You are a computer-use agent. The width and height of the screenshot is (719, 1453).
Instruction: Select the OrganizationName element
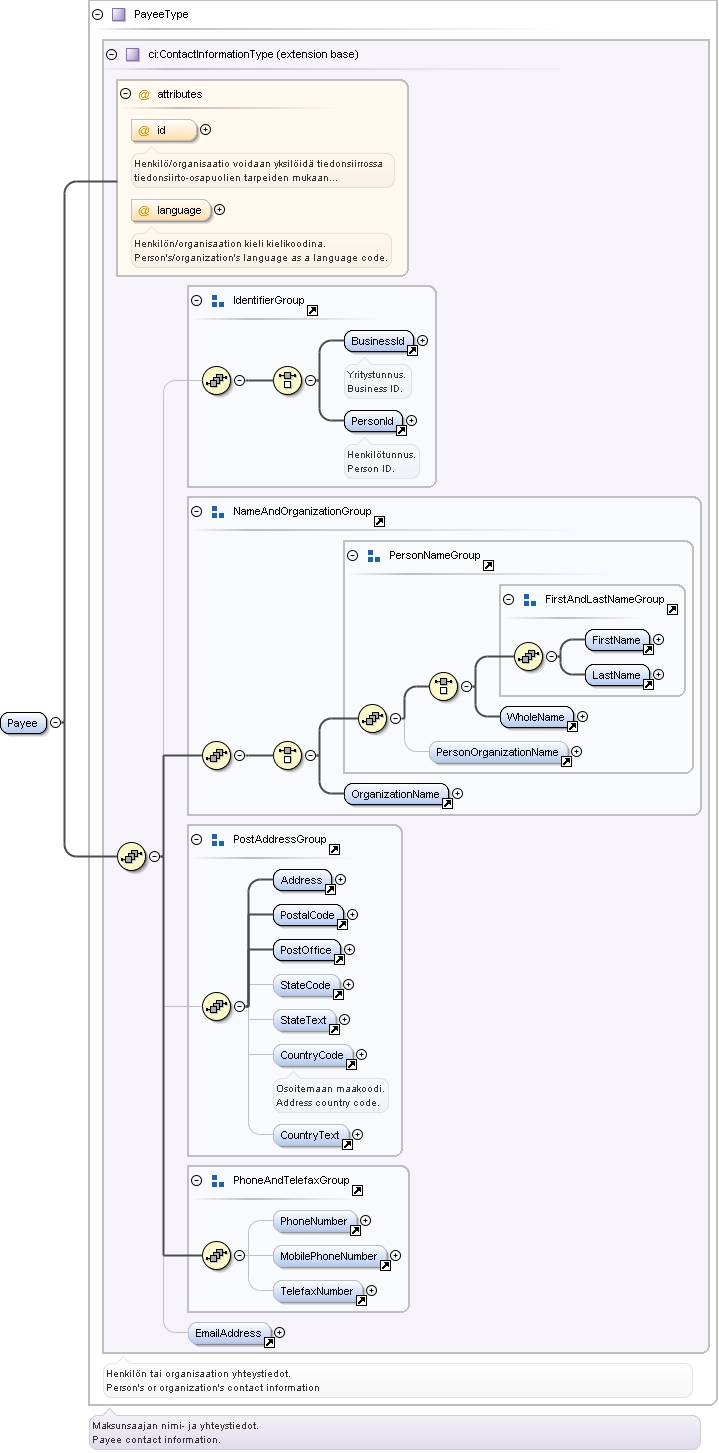click(x=397, y=795)
